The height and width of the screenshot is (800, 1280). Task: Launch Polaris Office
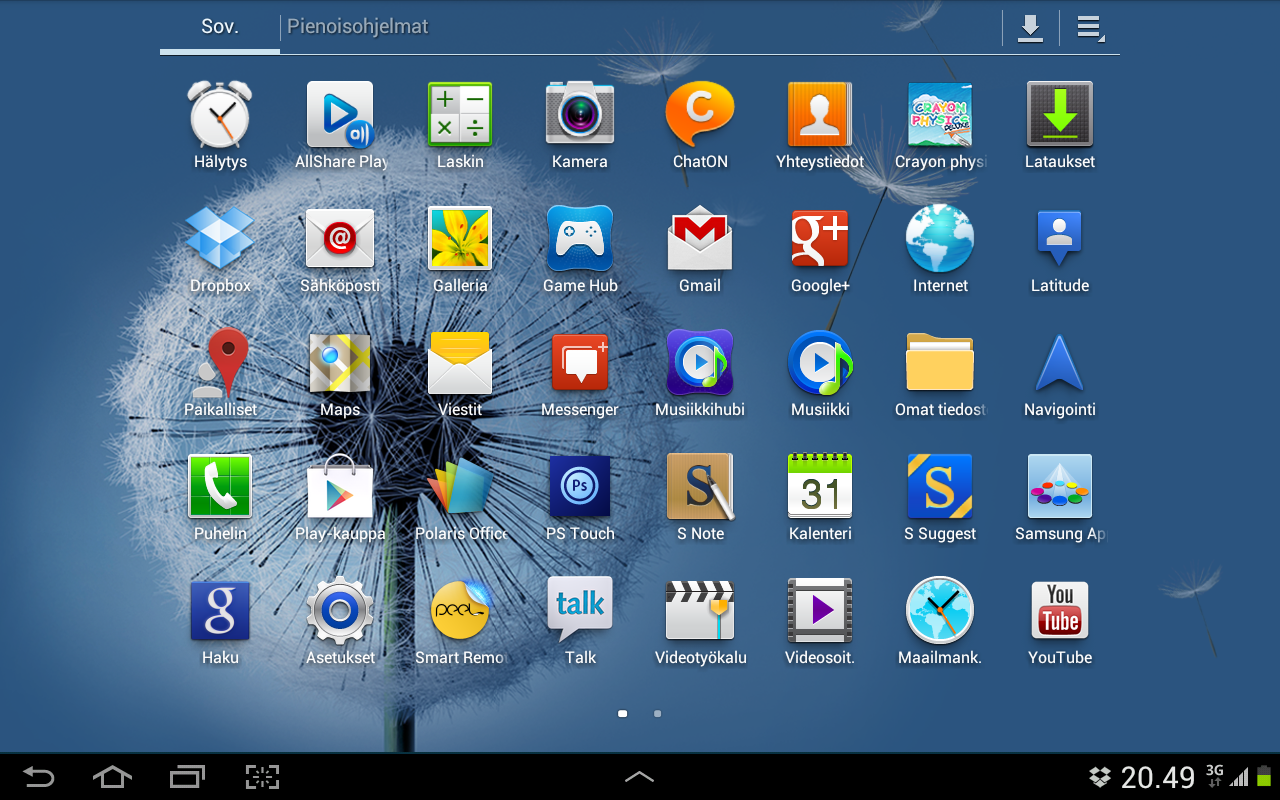pos(460,498)
